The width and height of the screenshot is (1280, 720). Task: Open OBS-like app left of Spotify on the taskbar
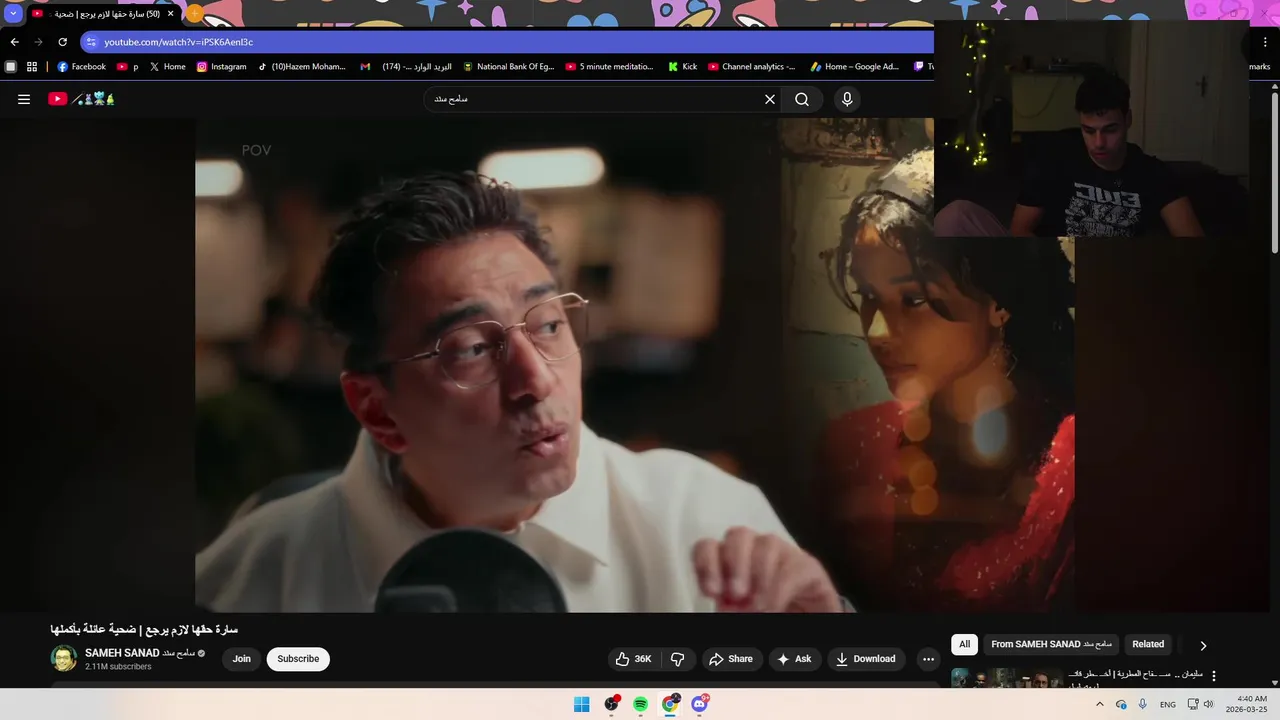pyautogui.click(x=611, y=705)
